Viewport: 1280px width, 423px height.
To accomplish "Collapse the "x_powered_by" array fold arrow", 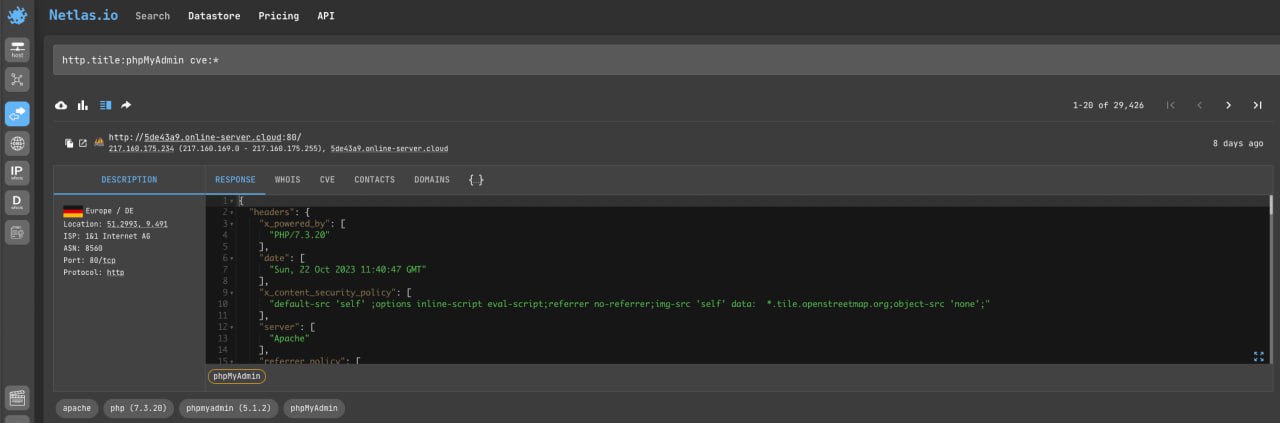I will (x=231, y=224).
